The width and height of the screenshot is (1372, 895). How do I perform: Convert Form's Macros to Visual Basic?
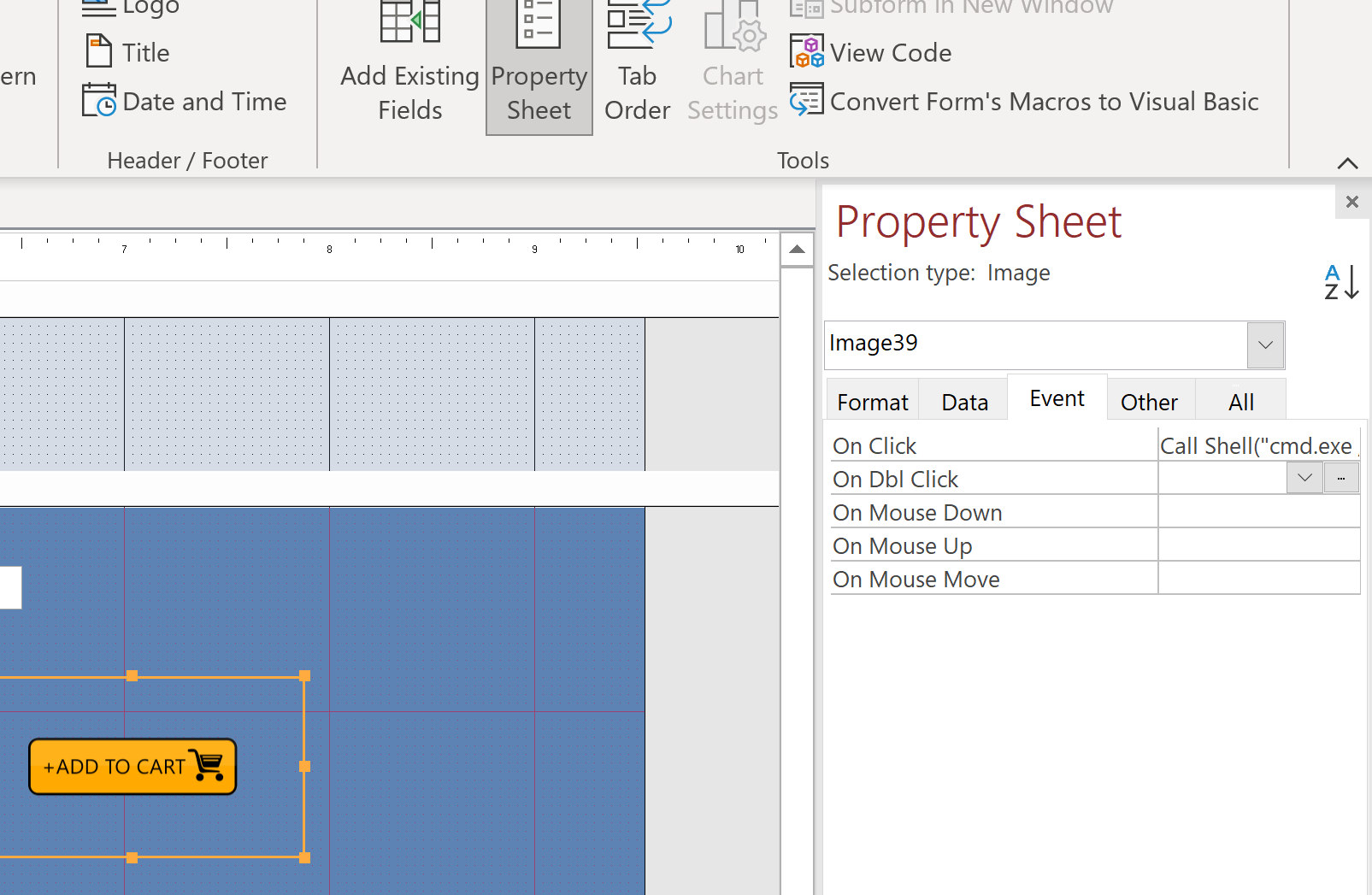1044,102
